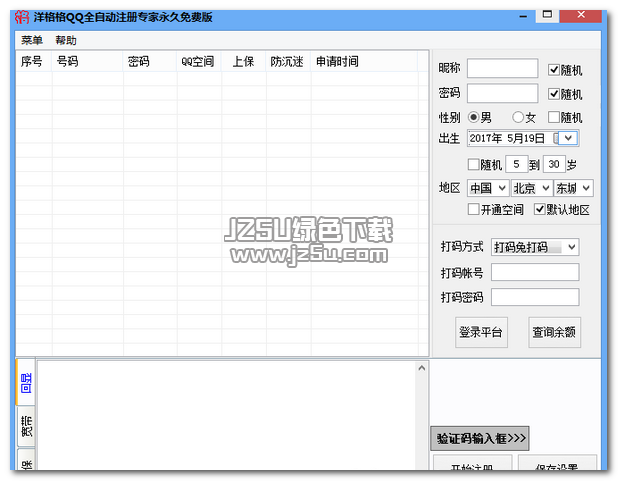This screenshot has height=481, width=618.
Task: Click the 验证码输入框>>> button
Action: (480, 438)
